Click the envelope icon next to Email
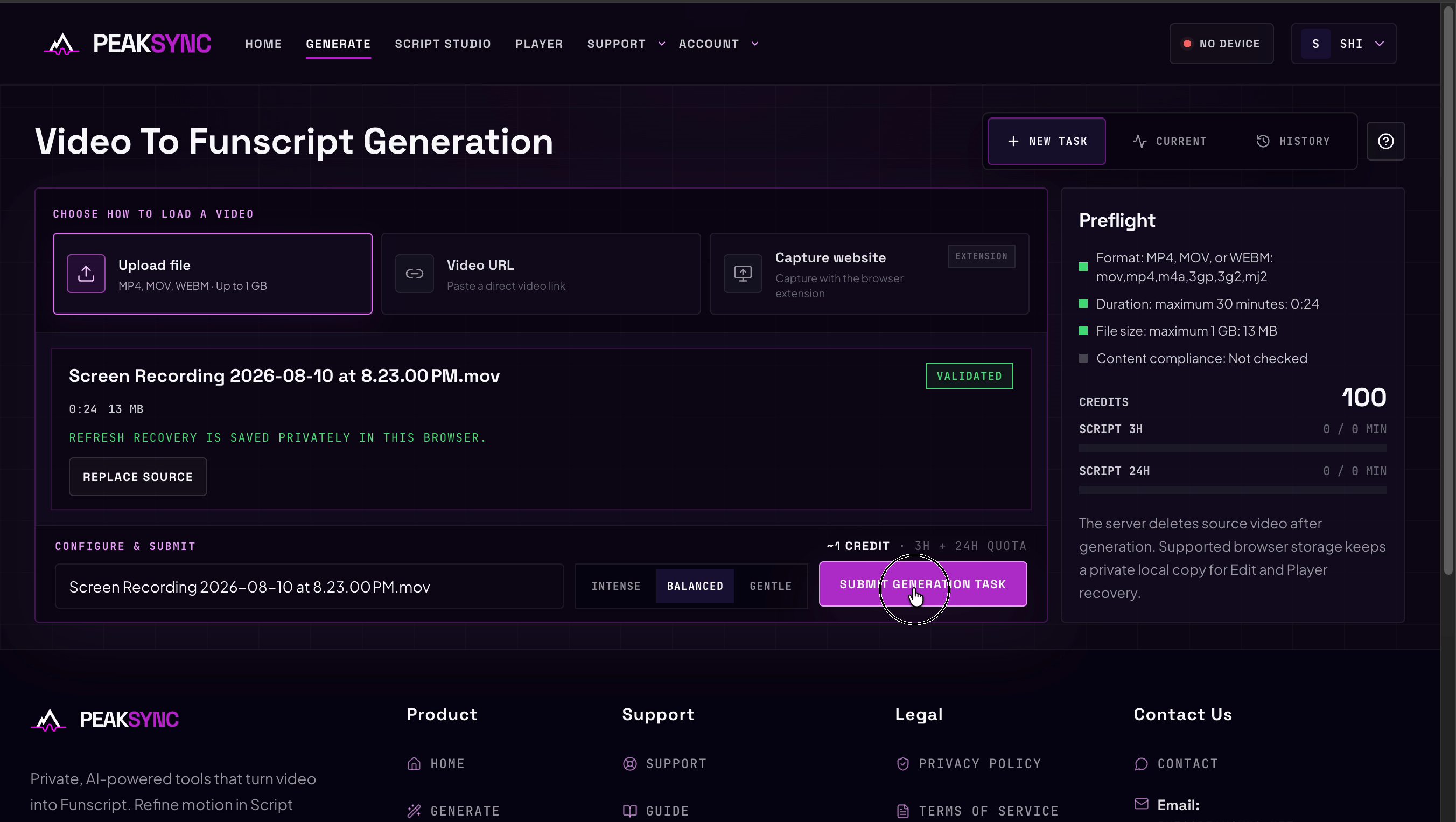 tap(1141, 804)
